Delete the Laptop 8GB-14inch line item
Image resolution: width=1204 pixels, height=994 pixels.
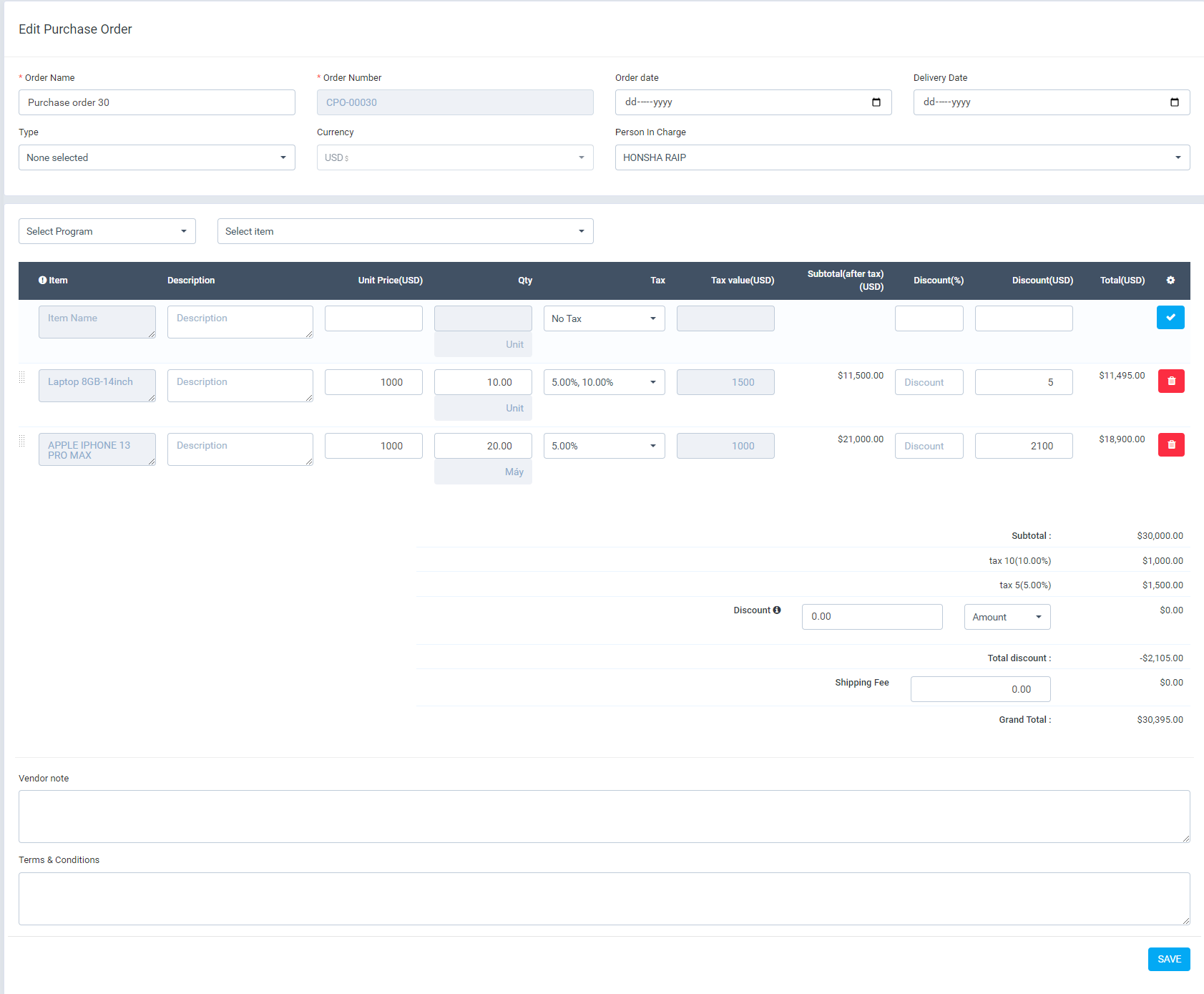[1171, 381]
